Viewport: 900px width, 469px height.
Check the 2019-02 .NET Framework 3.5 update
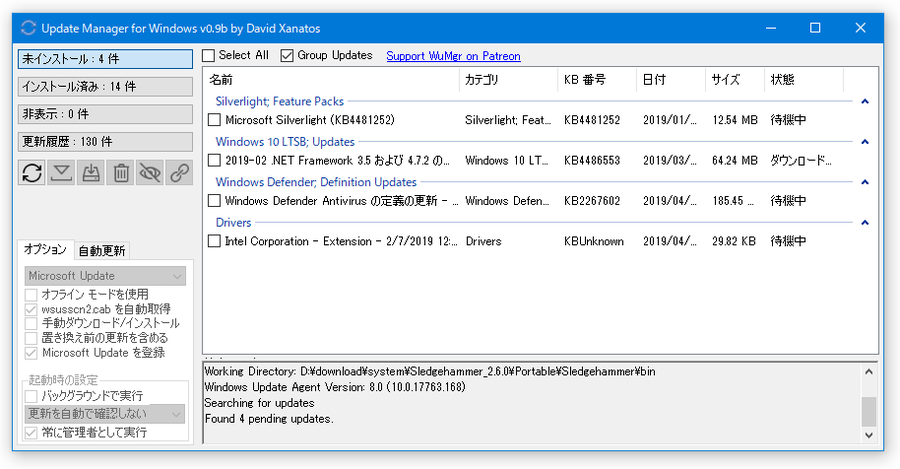click(214, 160)
